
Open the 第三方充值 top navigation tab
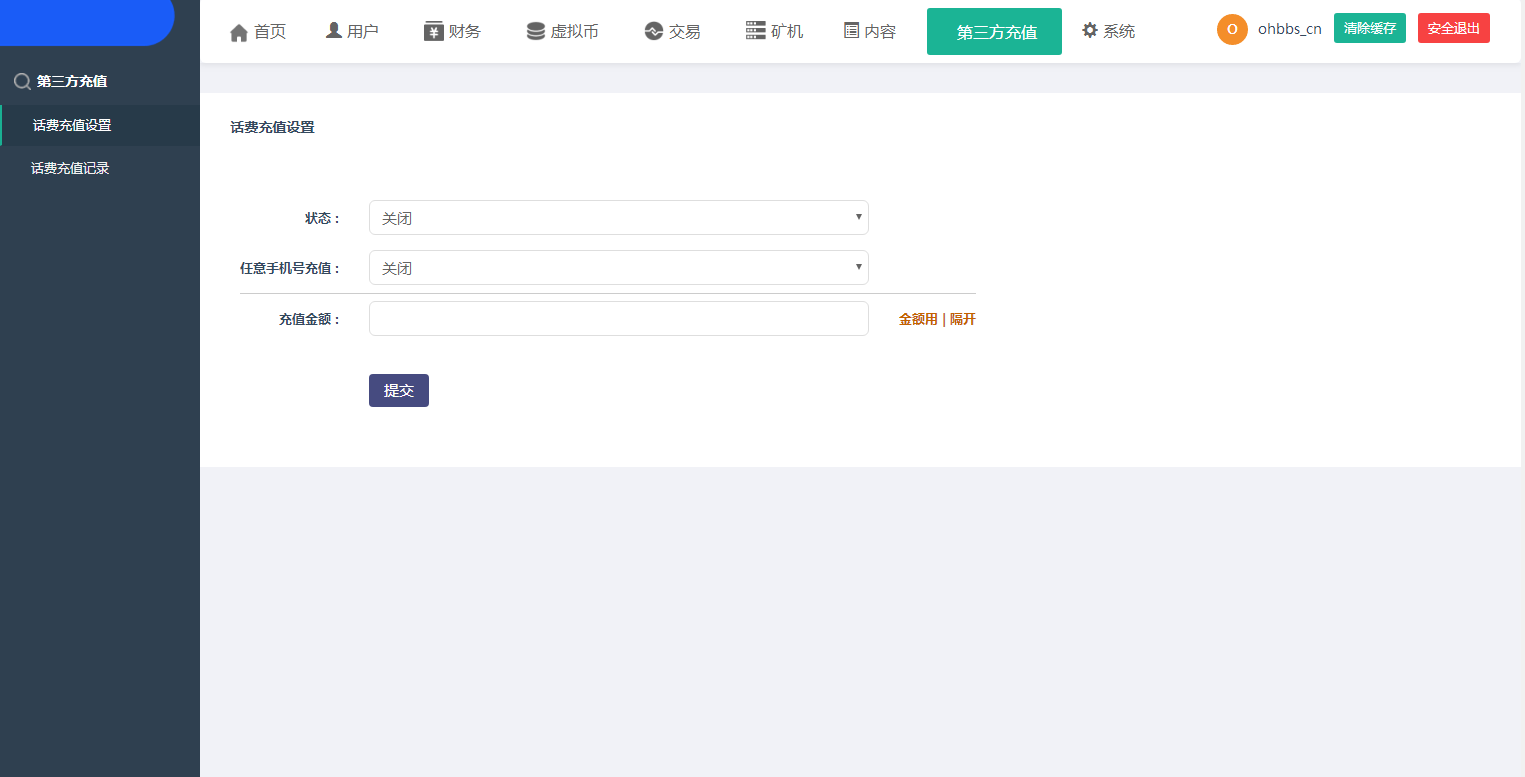tap(994, 32)
